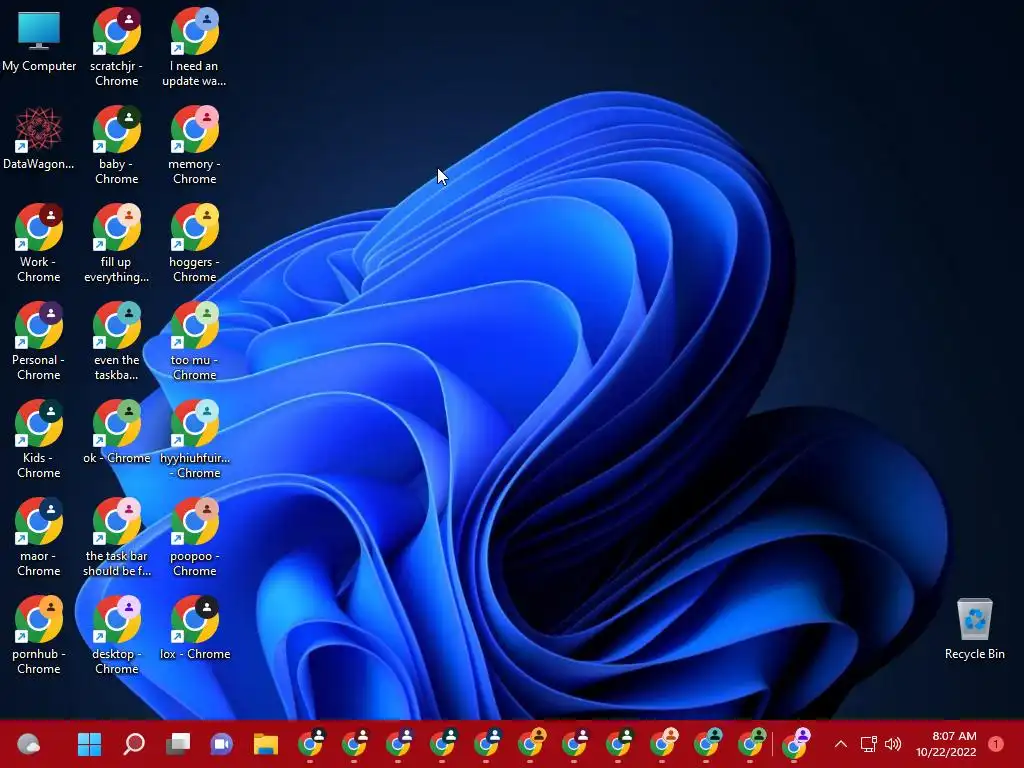The image size is (1024, 768).
Task: Open the My Computer desktop icon
Action: pos(39,41)
